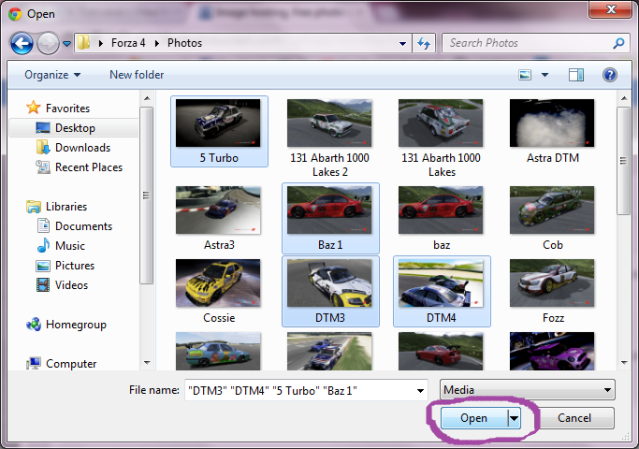This screenshot has height=449, width=639.
Task: Click the folder icon in address bar
Action: click(x=84, y=43)
